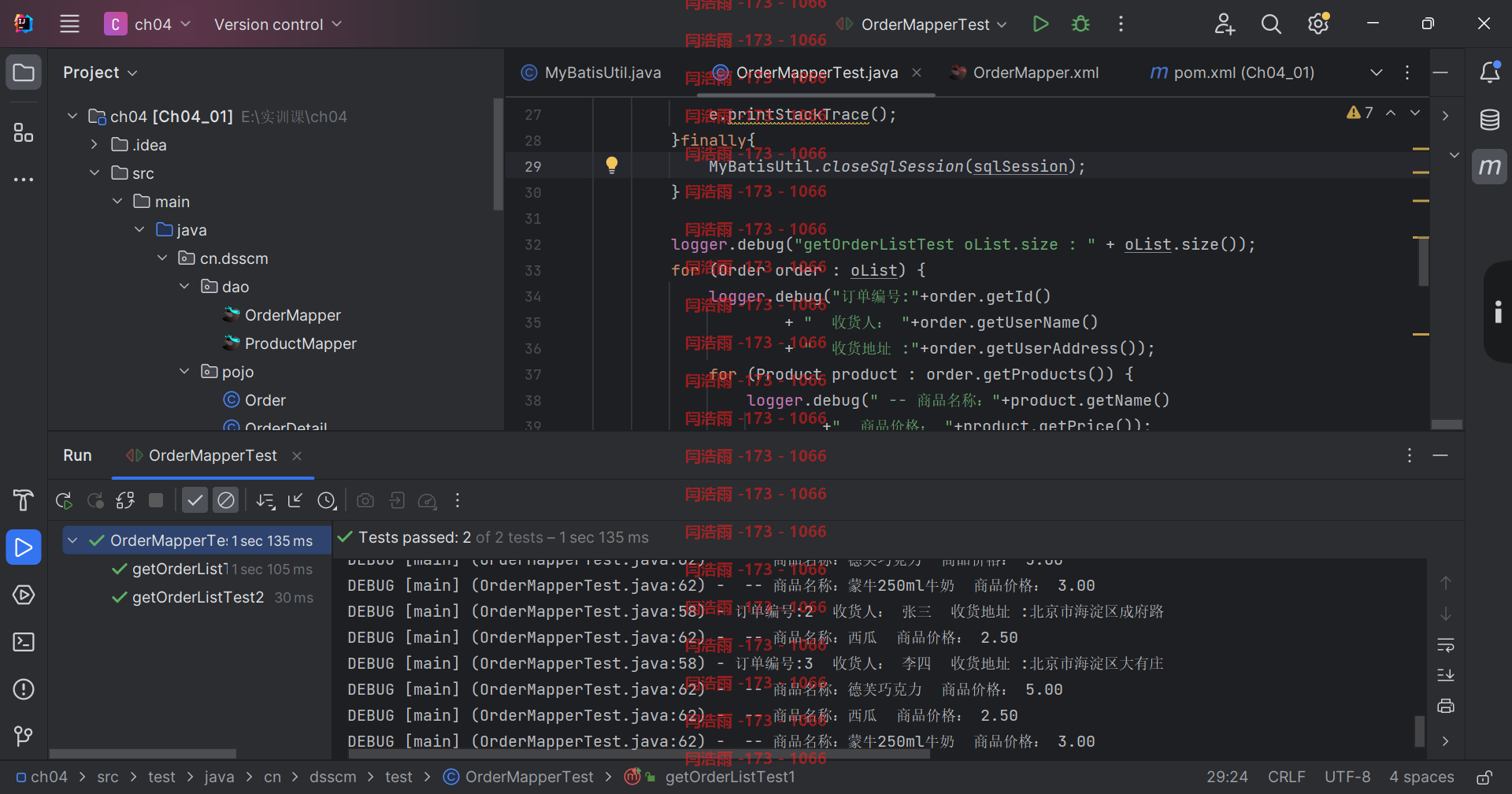Show hidden editor tabs chevron
The image size is (1512, 794).
click(1377, 72)
